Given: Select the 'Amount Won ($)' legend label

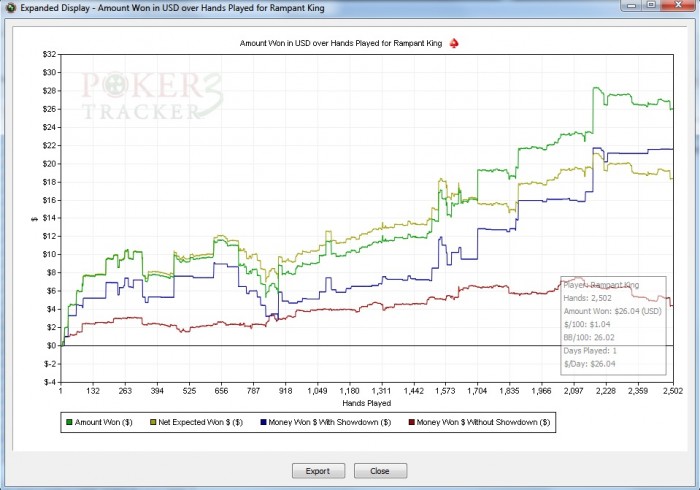Looking at the screenshot, I should pyautogui.click(x=104, y=422).
